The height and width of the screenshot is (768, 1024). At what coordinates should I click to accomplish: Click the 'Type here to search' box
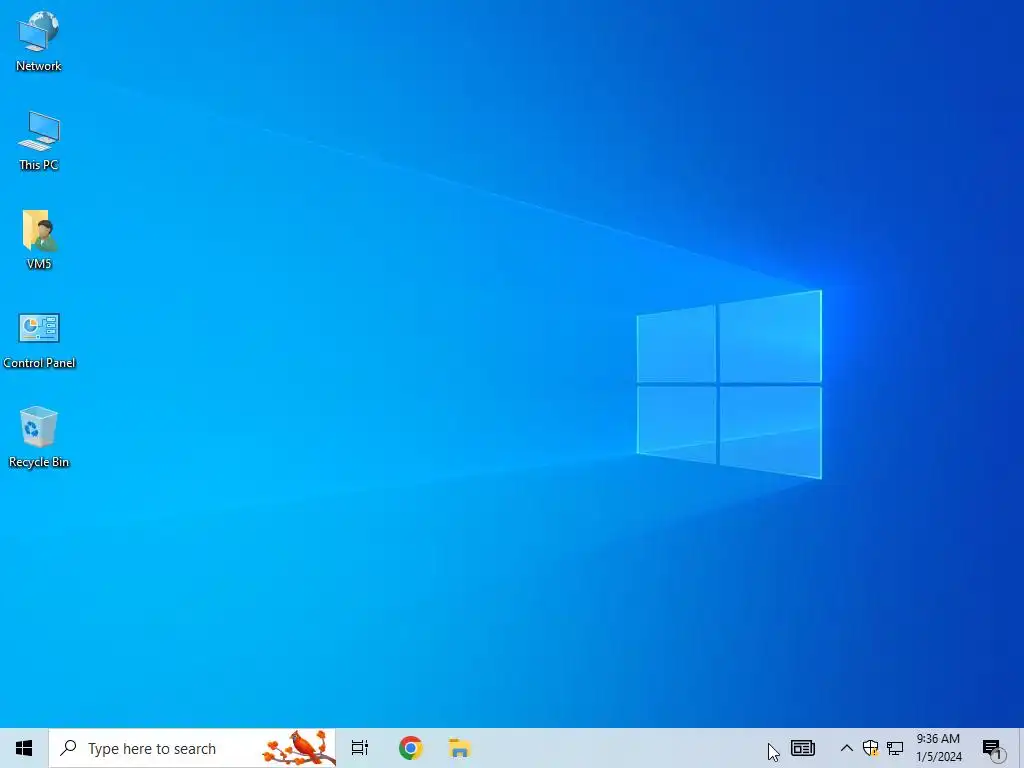(x=193, y=748)
